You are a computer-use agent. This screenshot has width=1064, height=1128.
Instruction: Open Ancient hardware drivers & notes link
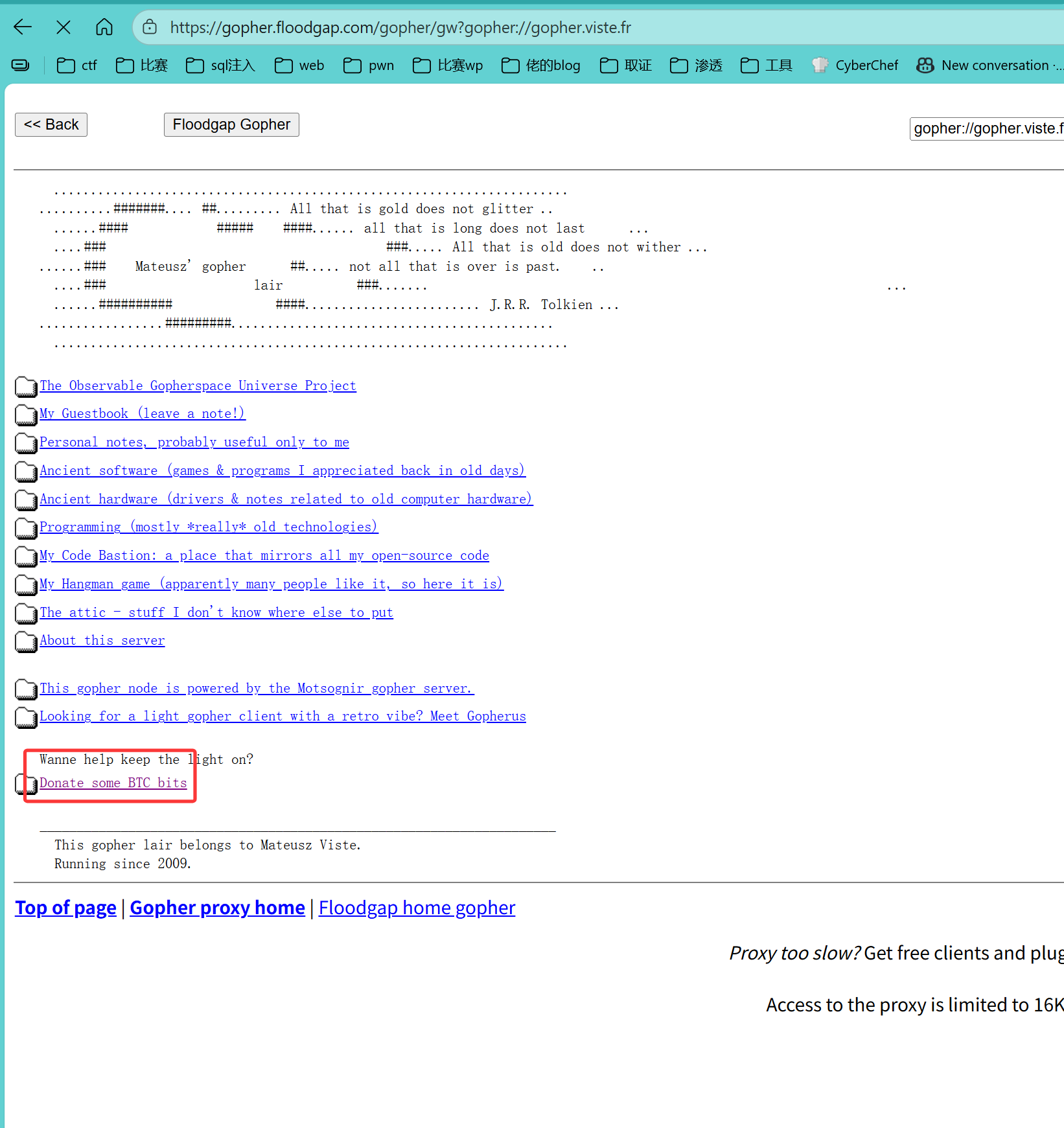(x=286, y=499)
